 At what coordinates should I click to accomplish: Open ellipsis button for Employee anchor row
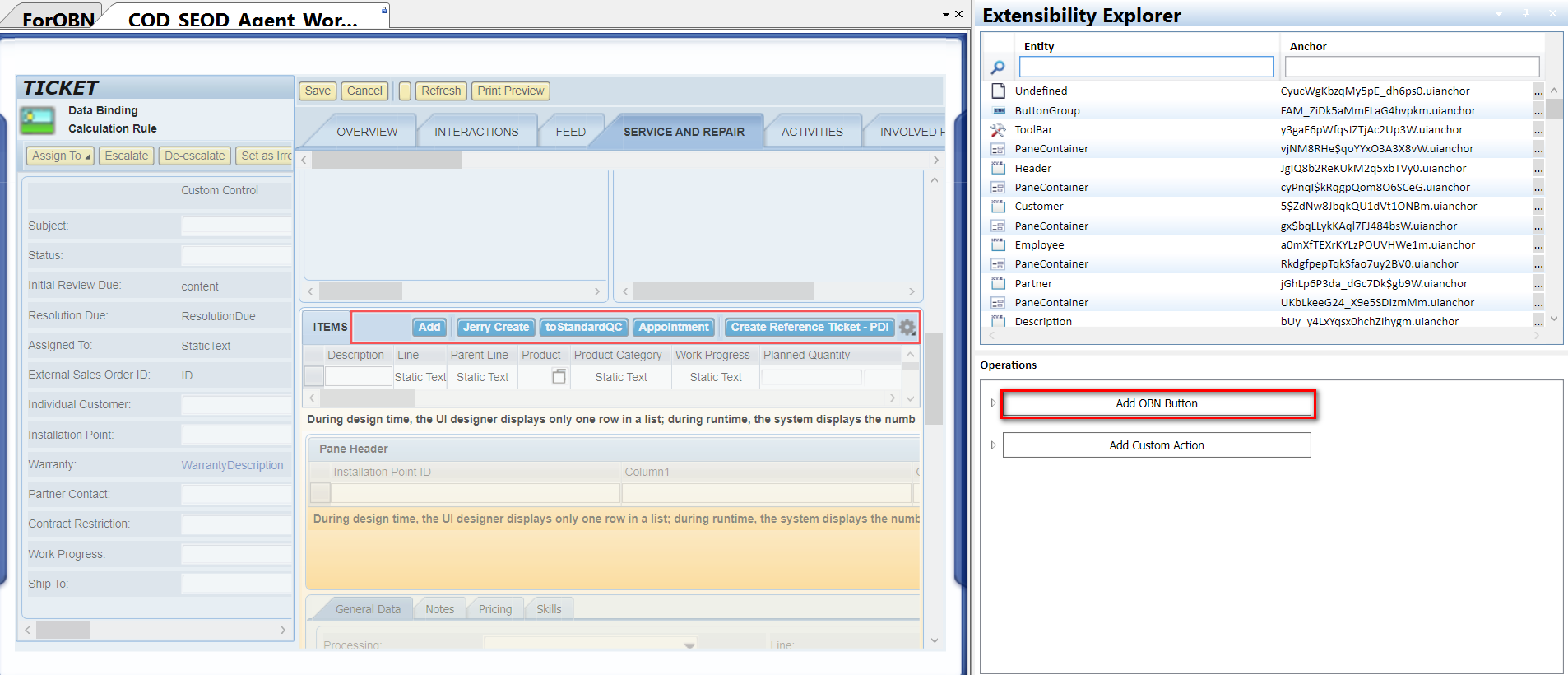pos(1538,245)
